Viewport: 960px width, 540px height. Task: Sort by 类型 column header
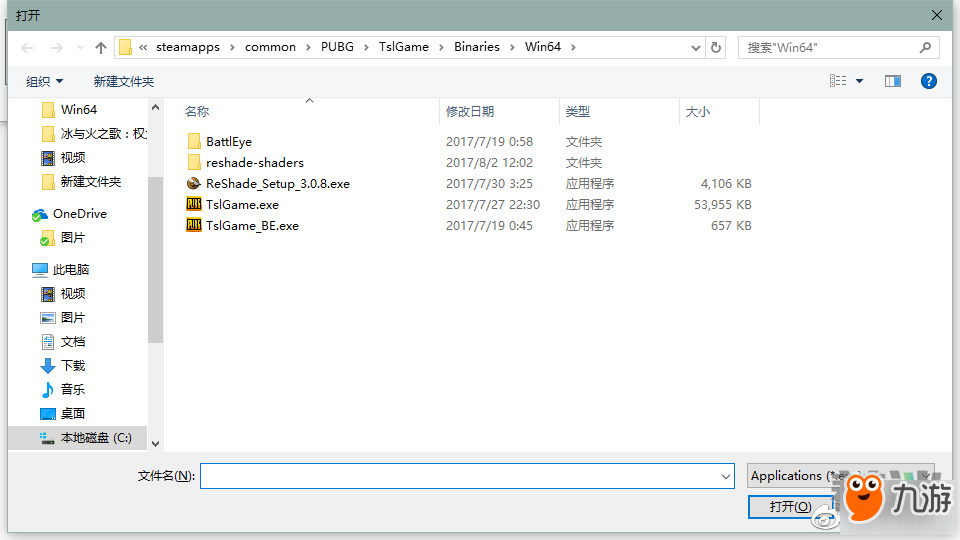pyautogui.click(x=577, y=111)
